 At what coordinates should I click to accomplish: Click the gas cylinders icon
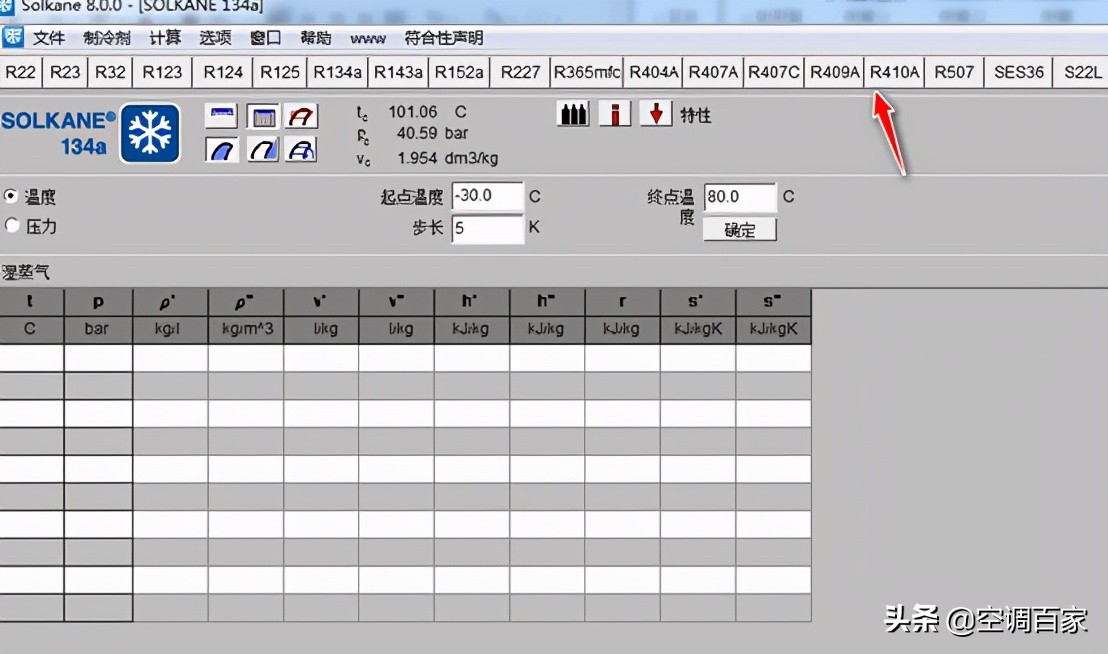(573, 114)
